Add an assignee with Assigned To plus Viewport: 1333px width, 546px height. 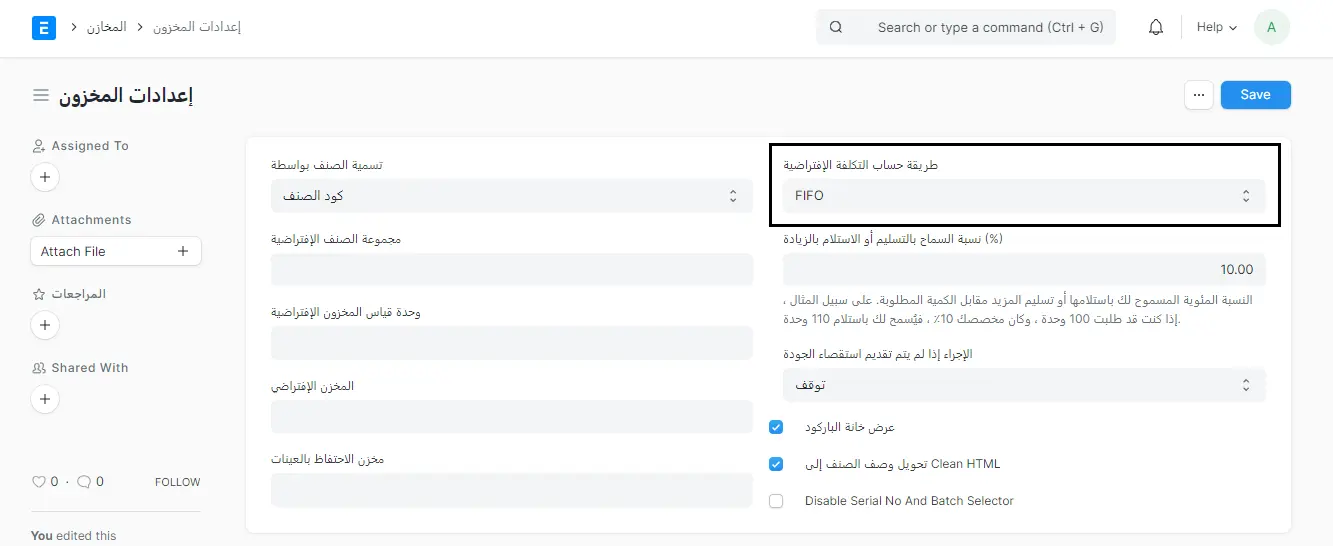44,178
